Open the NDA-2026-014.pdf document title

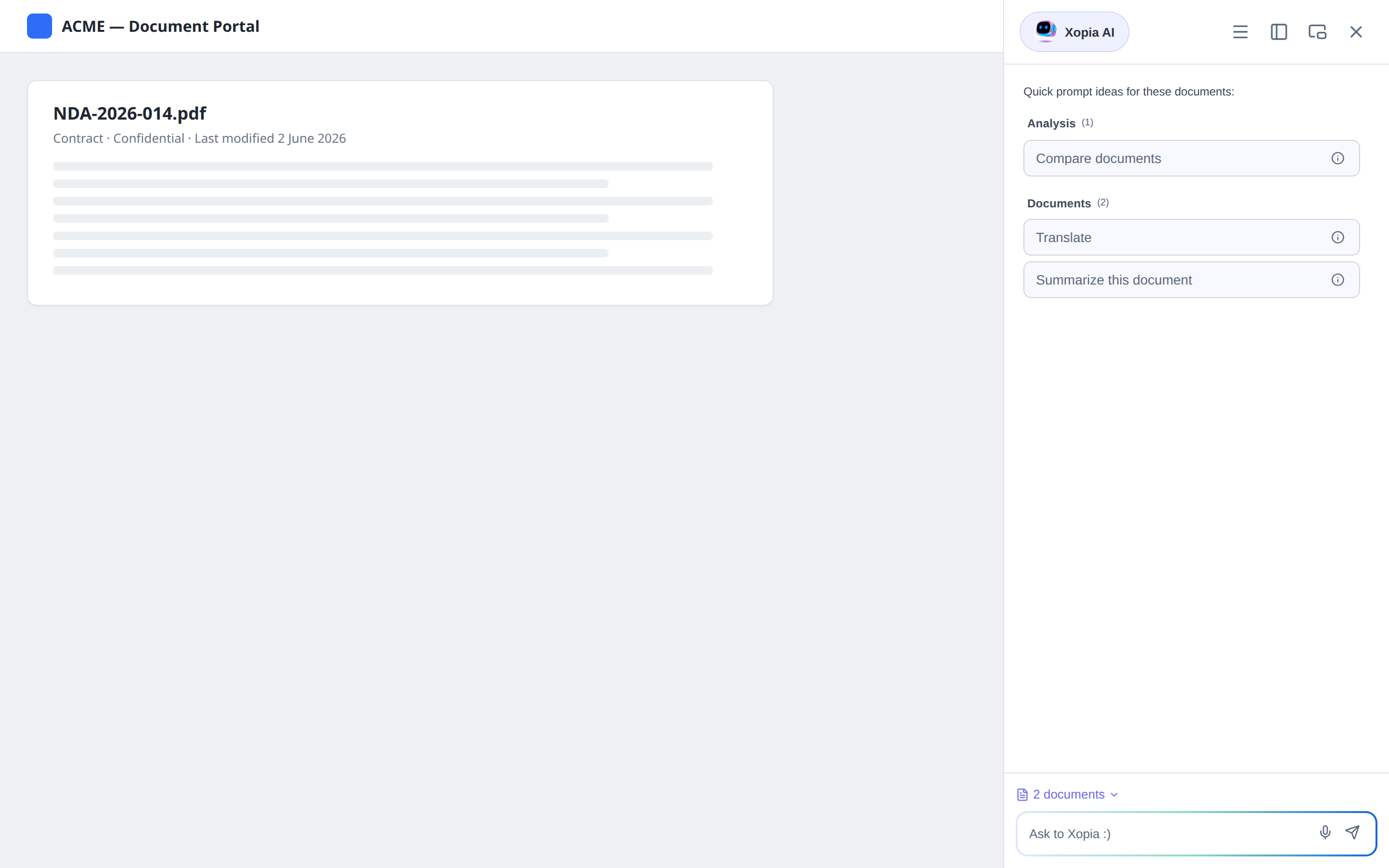coord(130,114)
